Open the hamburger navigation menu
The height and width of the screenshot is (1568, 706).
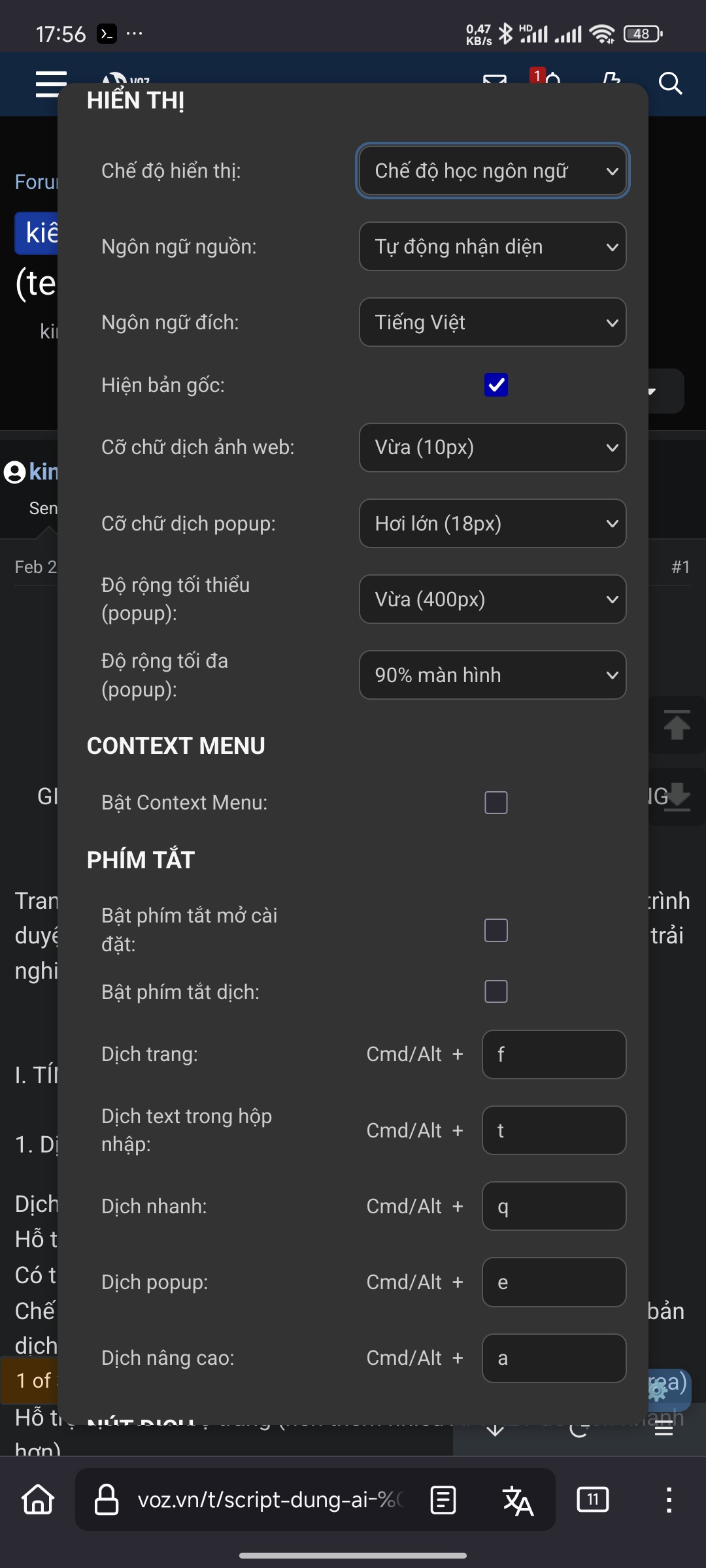(x=51, y=84)
